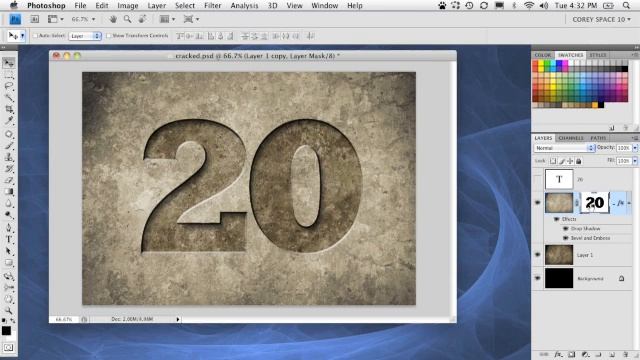Select the Pen tool
Viewport: 640px width, 360px height.
pyautogui.click(x=9, y=227)
